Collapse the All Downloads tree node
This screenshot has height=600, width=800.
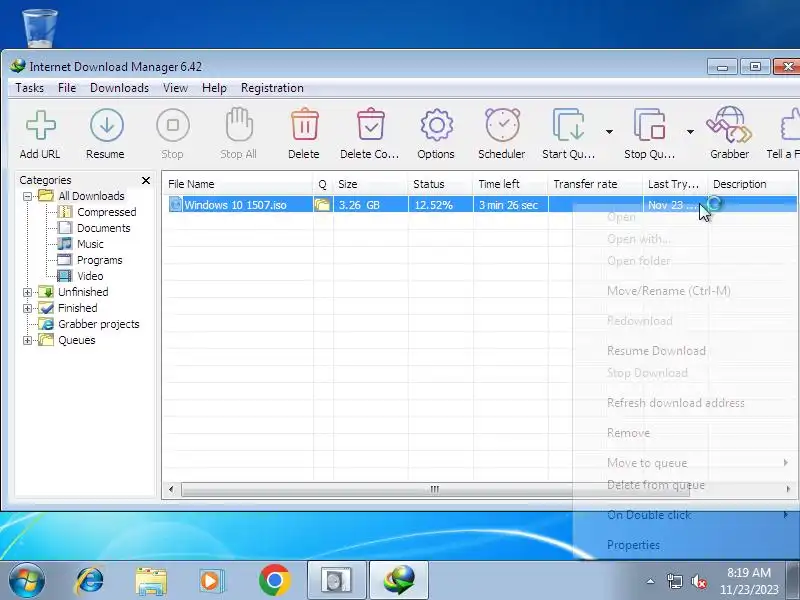coord(28,196)
